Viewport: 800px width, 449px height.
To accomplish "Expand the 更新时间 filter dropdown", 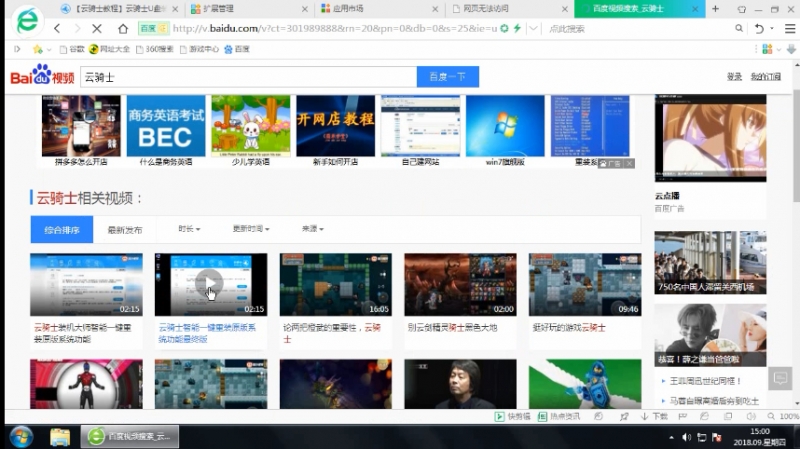I will tap(251, 229).
